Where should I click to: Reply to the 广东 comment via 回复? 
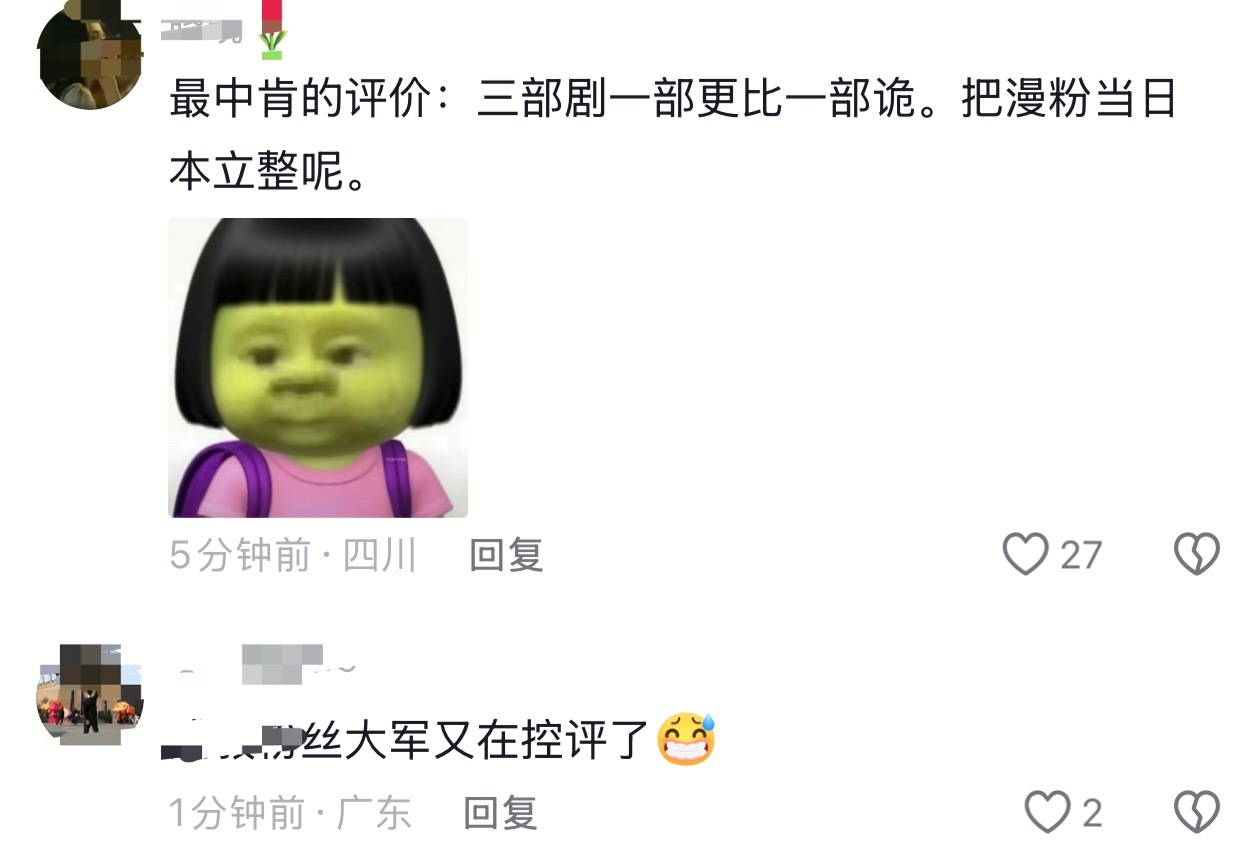pos(501,813)
